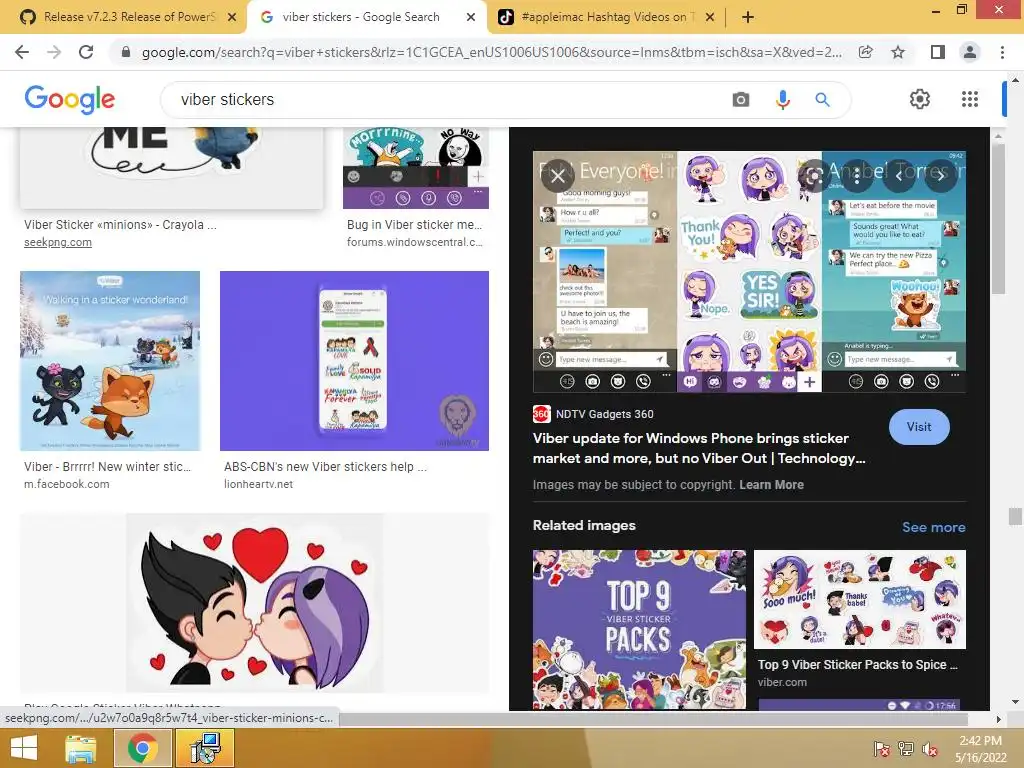
Task: Click the large Viber Windows Phone preview
Action: 749,272
